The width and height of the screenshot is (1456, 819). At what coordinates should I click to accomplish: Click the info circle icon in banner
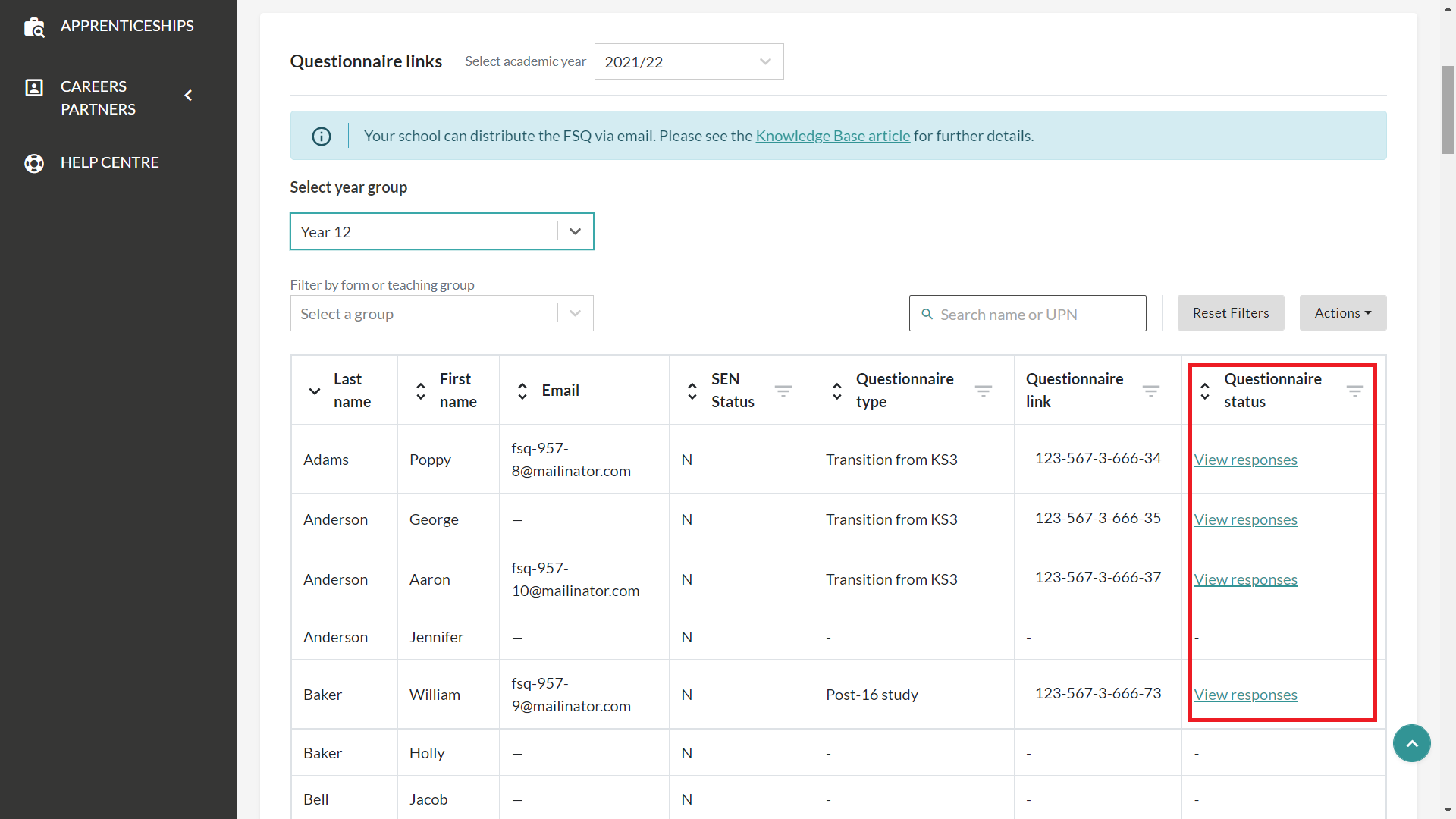[x=322, y=136]
